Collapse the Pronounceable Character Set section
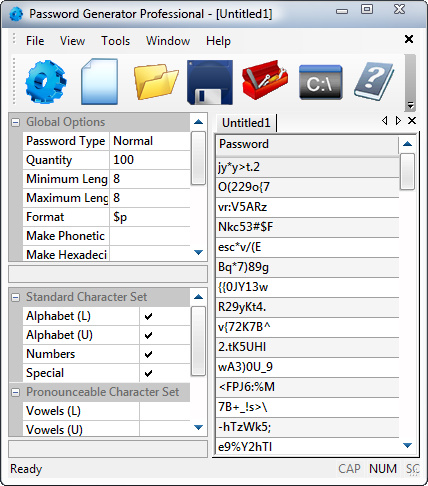The image size is (428, 486). [15, 392]
